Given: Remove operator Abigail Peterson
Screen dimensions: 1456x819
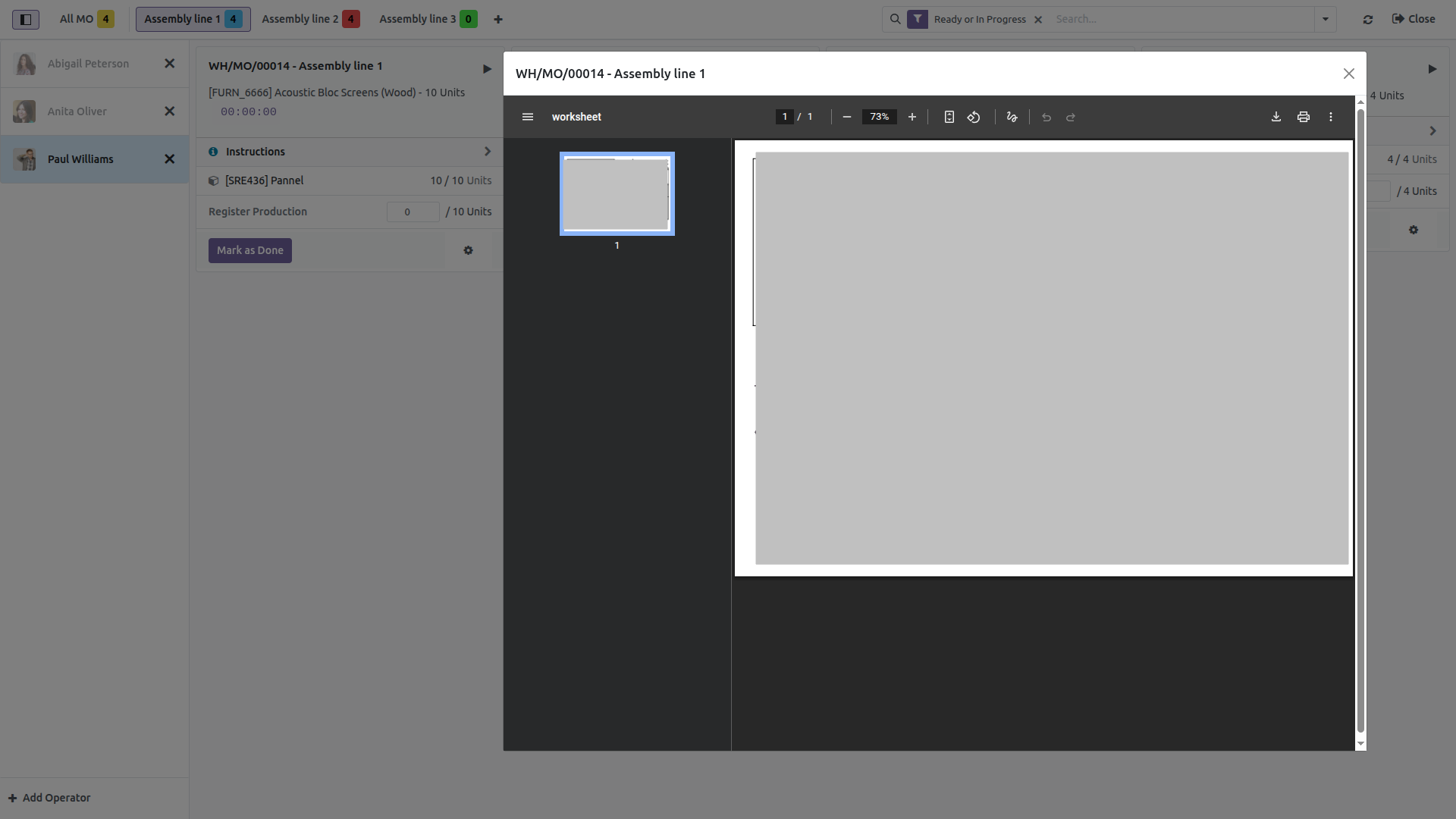Looking at the screenshot, I should tap(170, 64).
